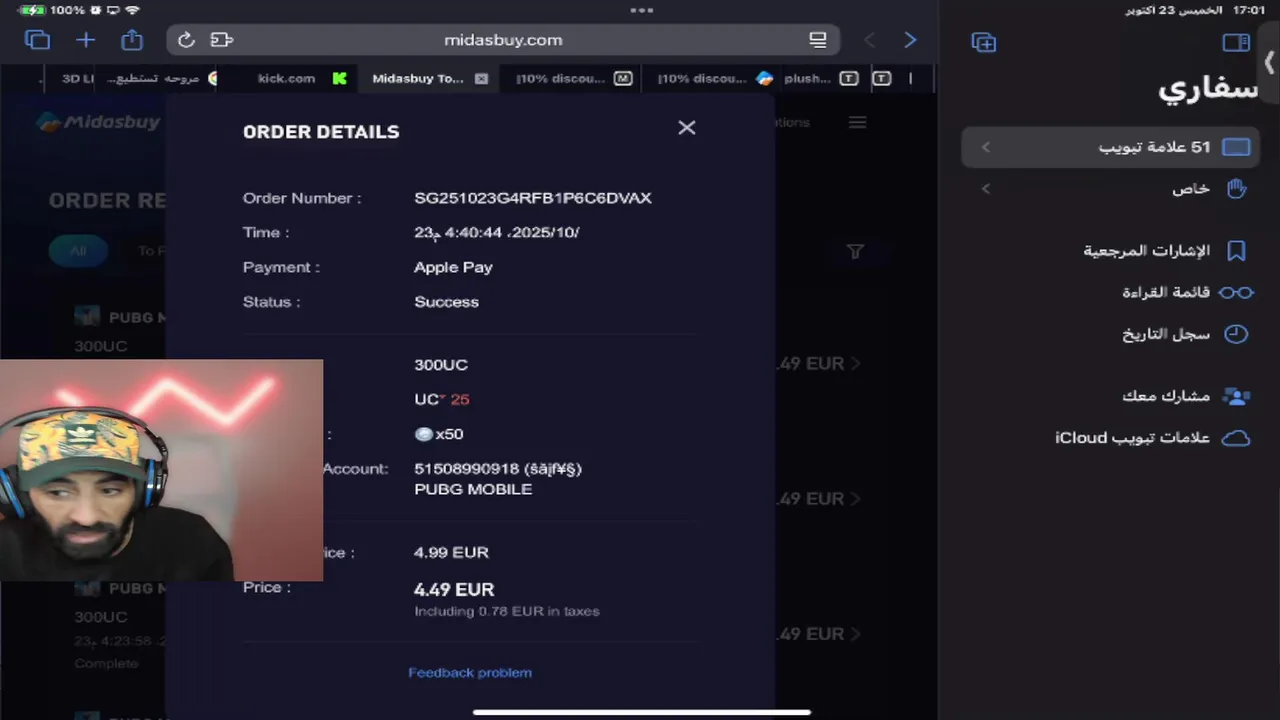Click the Success status text
The height and width of the screenshot is (720, 1280).
coord(446,301)
